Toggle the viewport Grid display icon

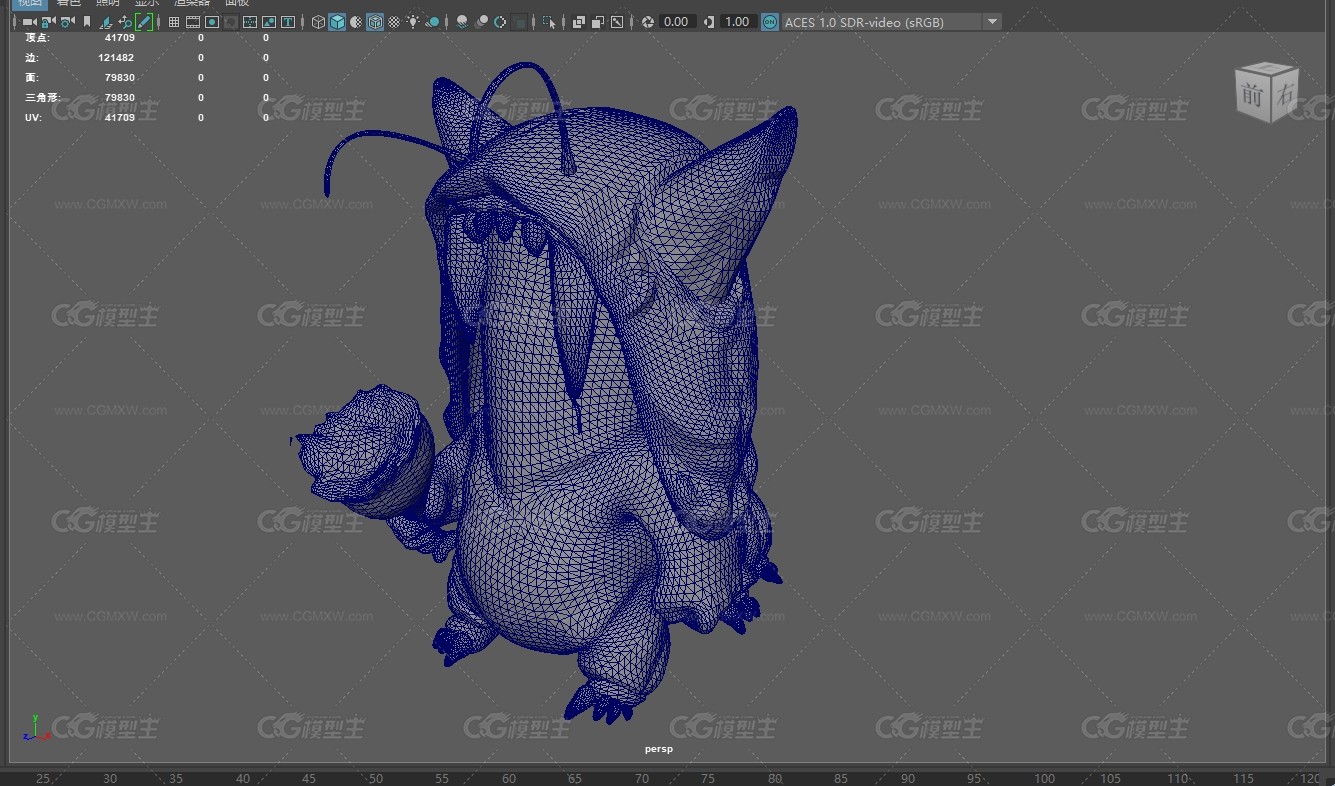[174, 21]
